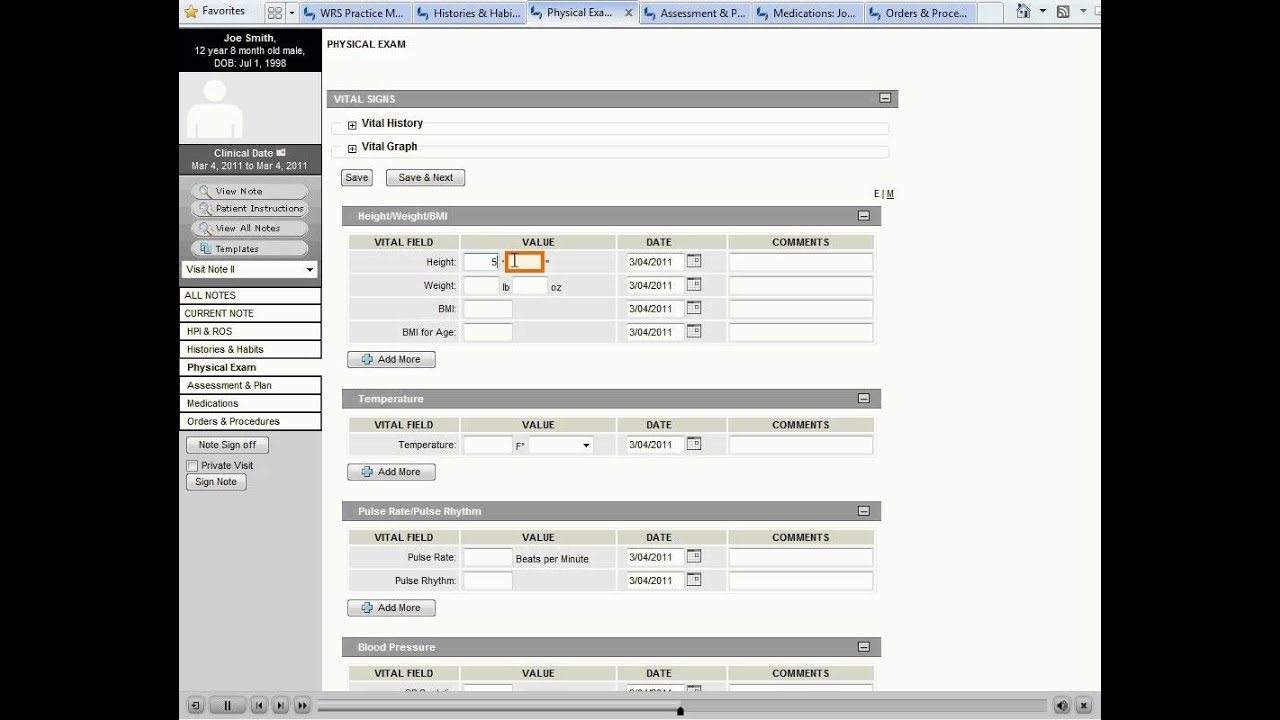The width and height of the screenshot is (1280, 720).
Task: Open the Visit Note II dropdown
Action: 250,269
